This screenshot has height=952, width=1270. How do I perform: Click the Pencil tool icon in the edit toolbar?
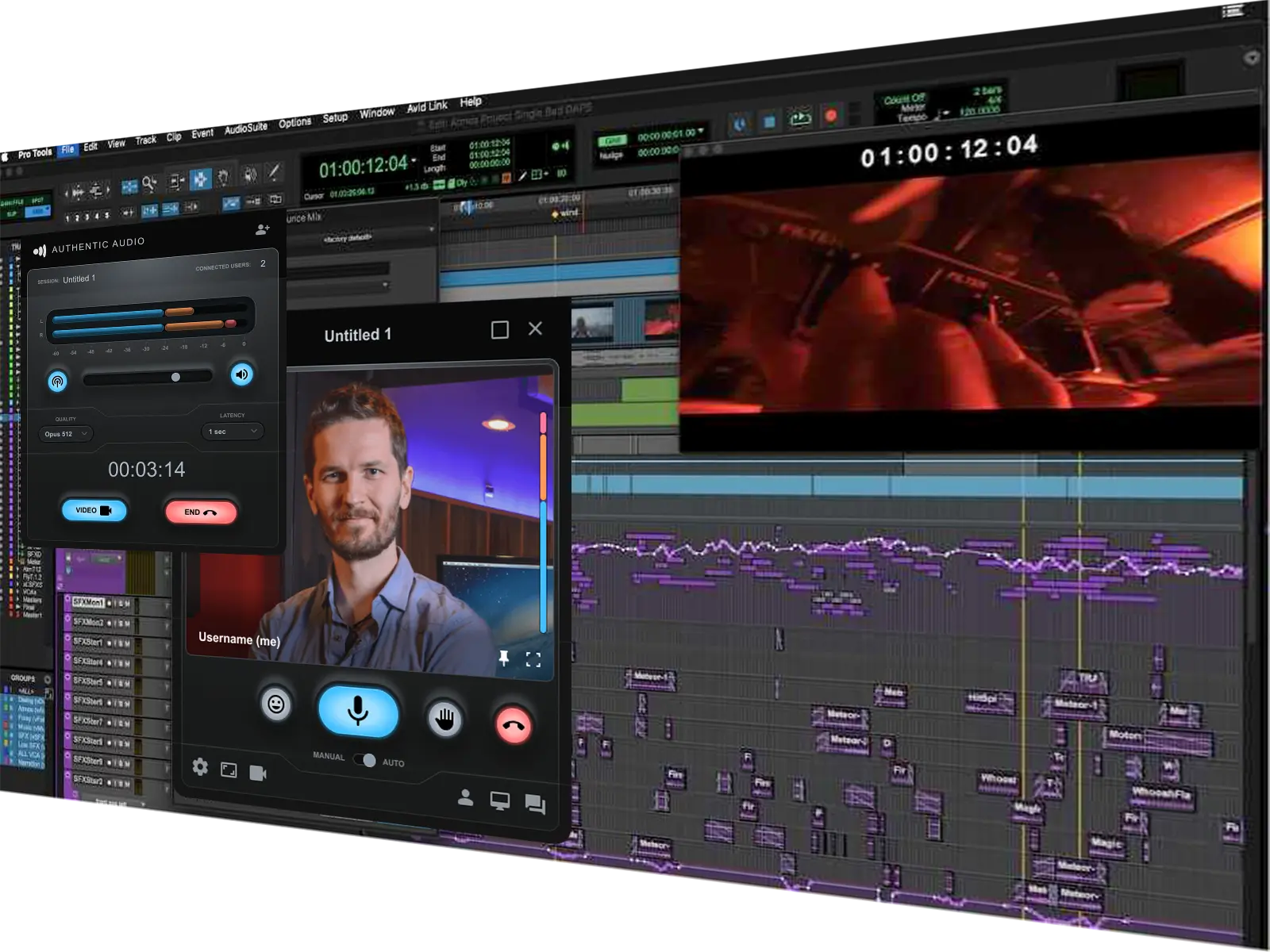point(273,174)
